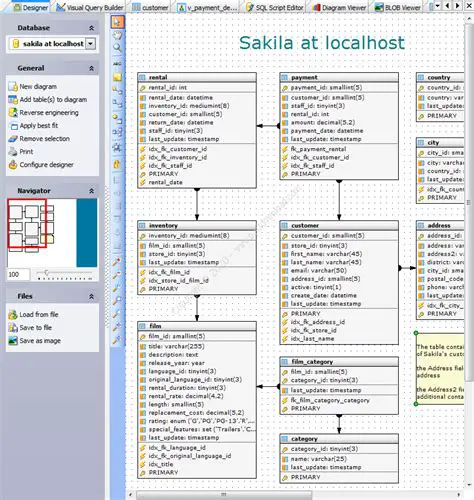474x500 pixels.
Task: Click the Remove selection eraser icon
Action: coord(13,139)
